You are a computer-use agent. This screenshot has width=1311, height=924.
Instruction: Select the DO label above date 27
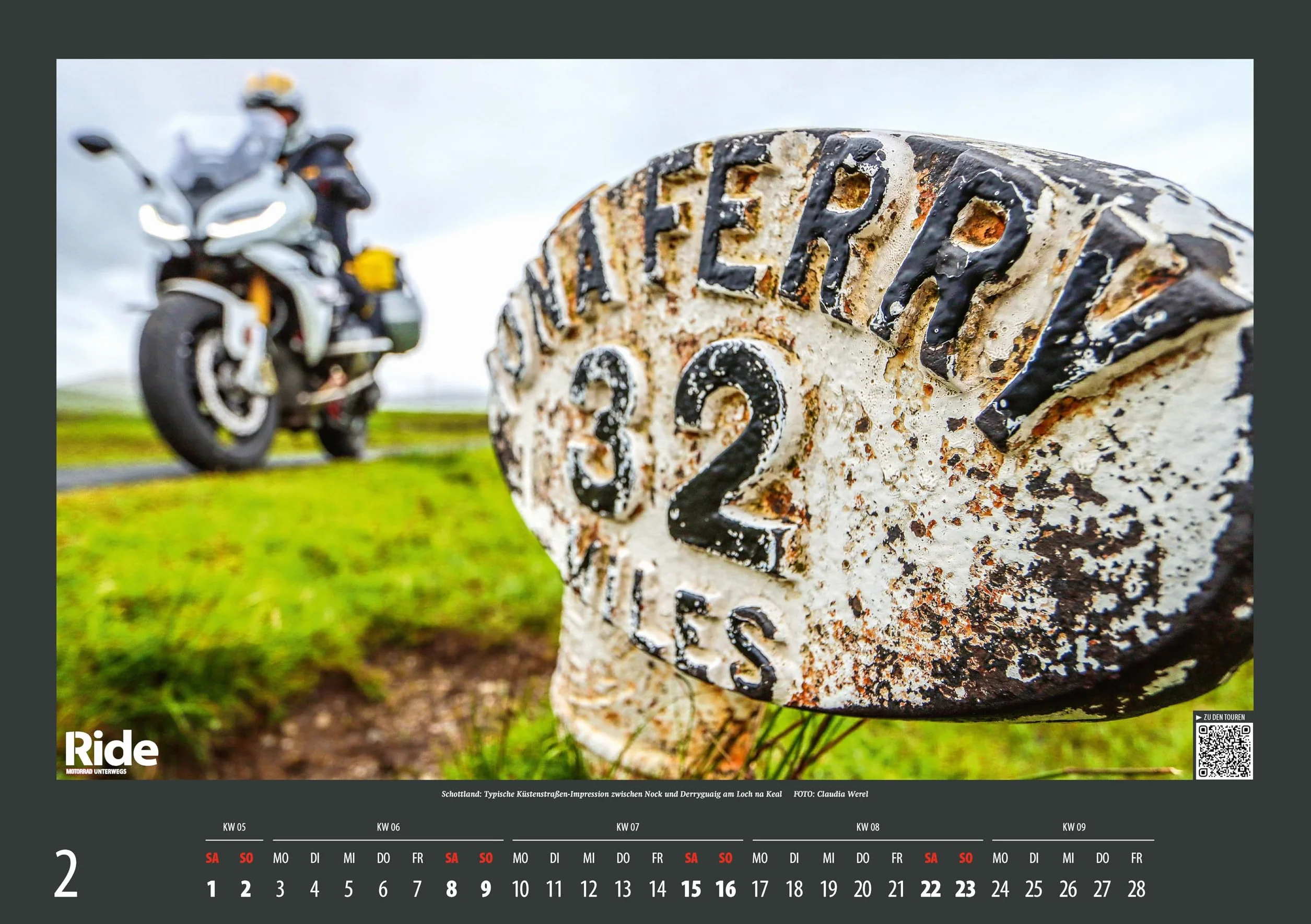1103,858
